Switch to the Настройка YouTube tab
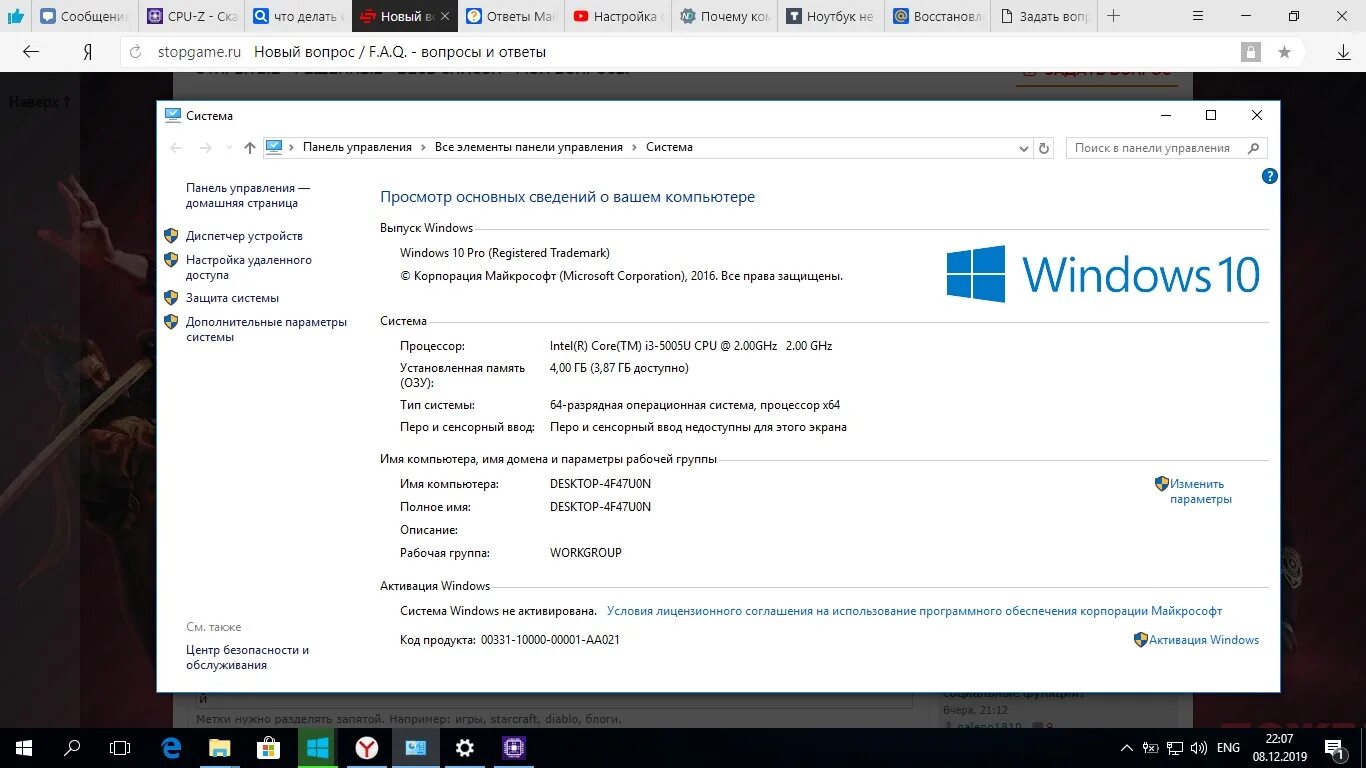 tap(617, 16)
